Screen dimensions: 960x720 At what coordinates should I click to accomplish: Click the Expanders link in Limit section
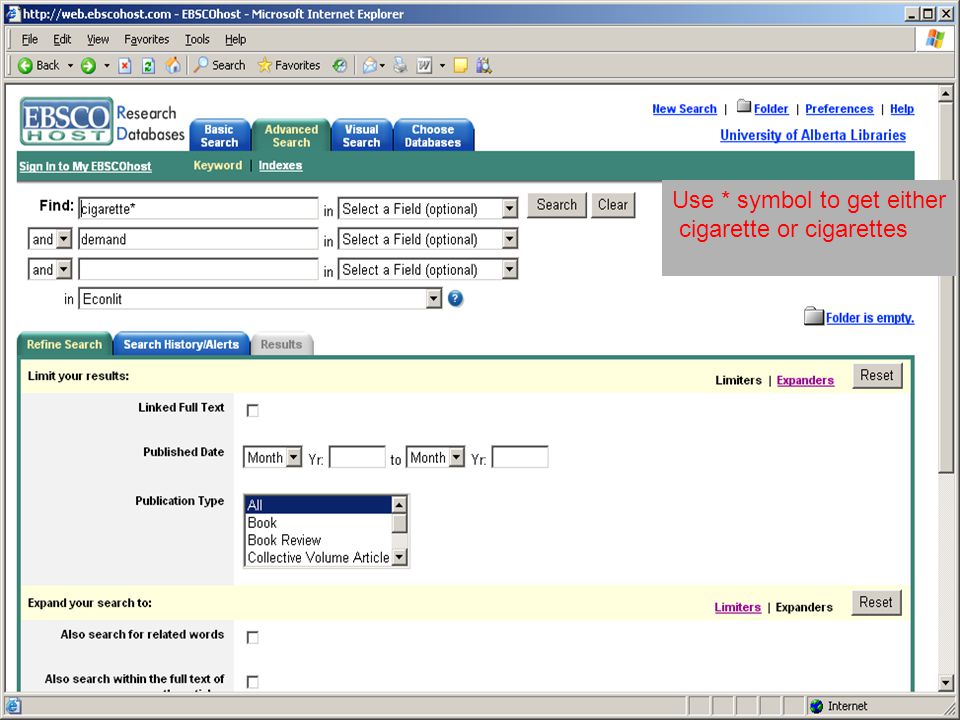(x=805, y=380)
